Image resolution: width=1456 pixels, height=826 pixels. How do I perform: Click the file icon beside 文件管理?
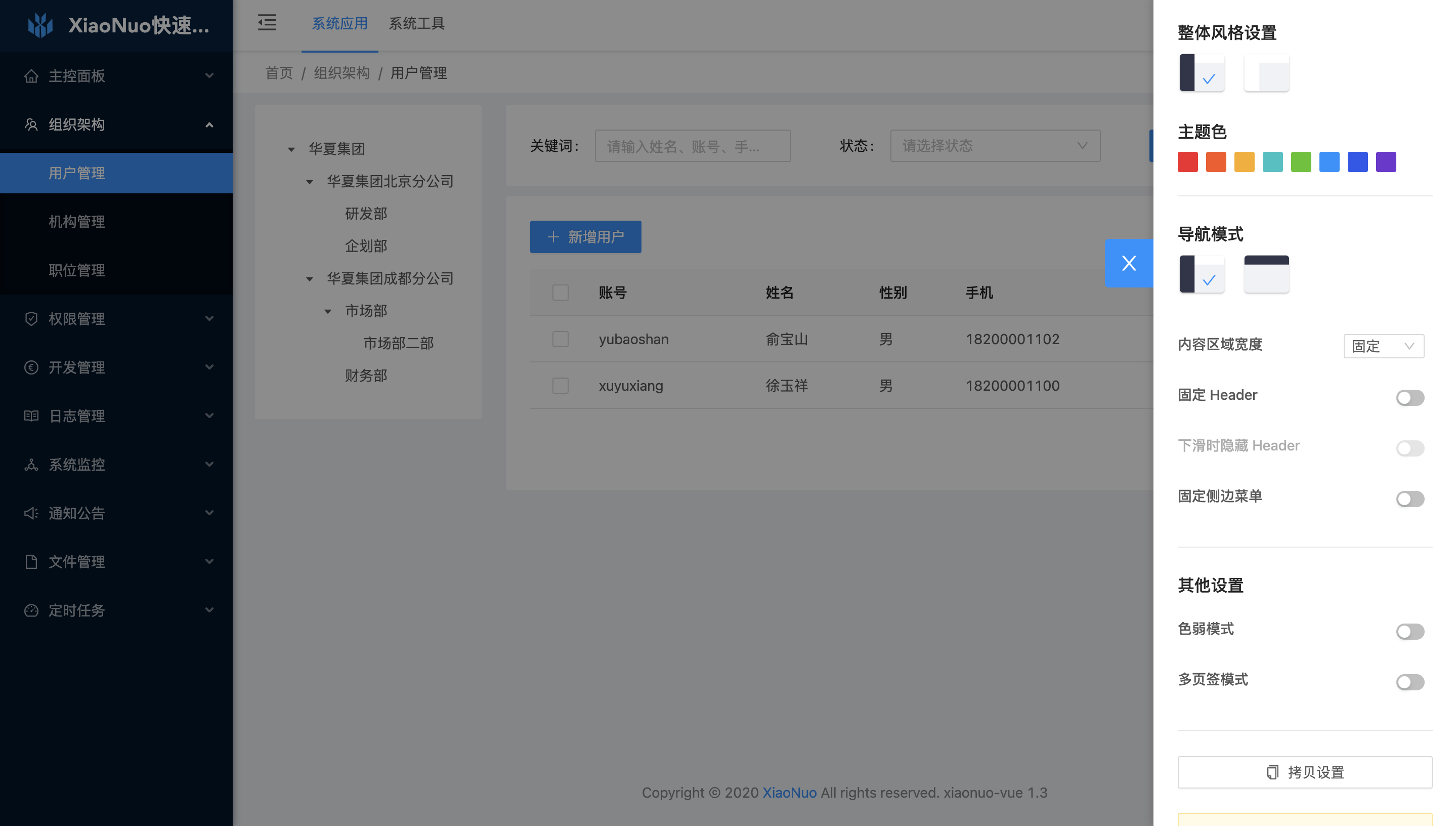point(31,562)
